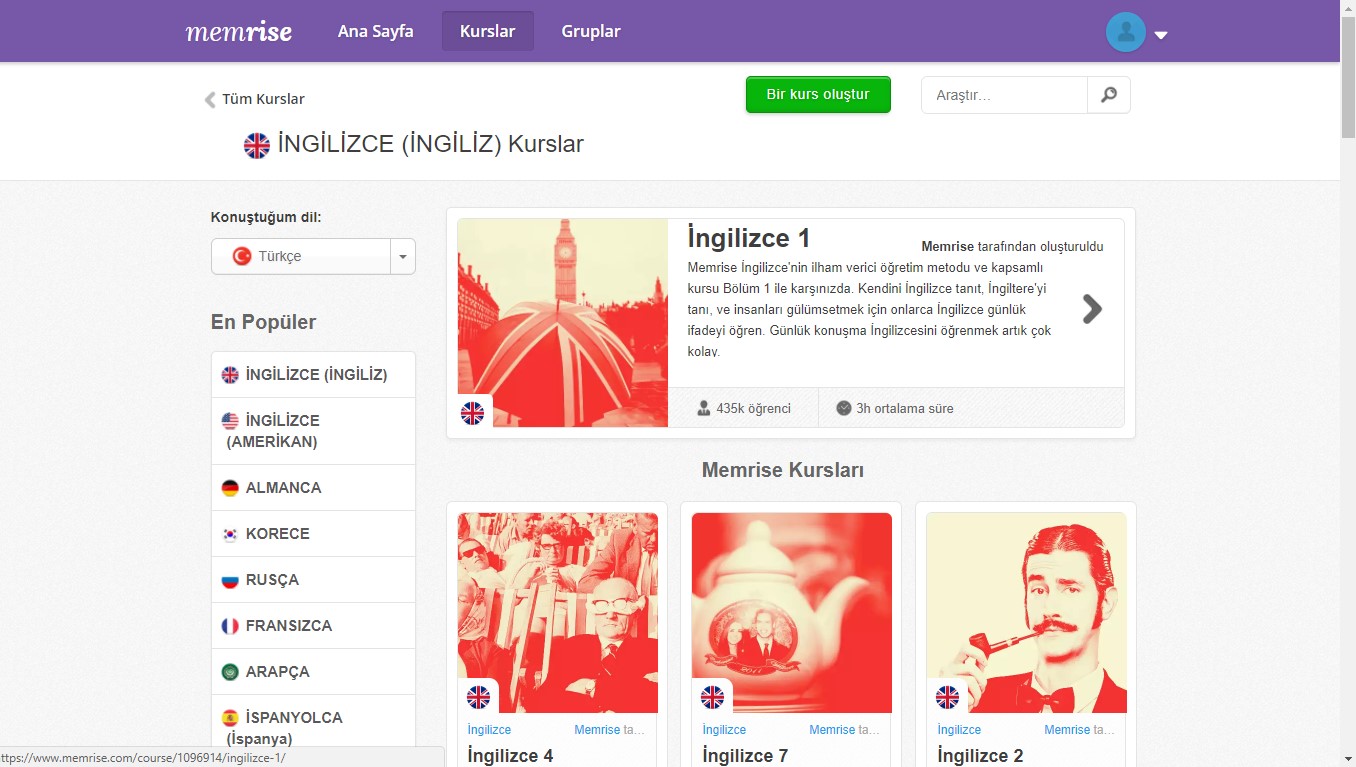Open the İngilizce 7 teapot thumbnail
The image size is (1356, 767).
point(792,613)
